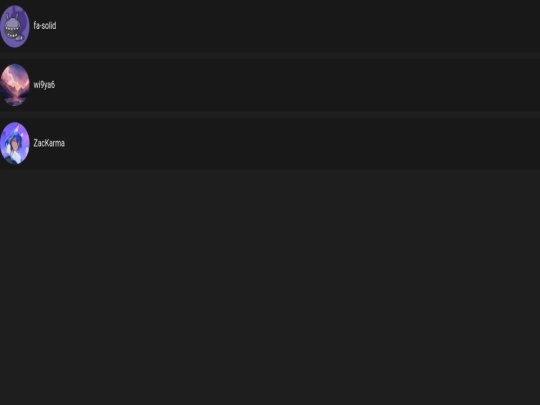Select the ZacKarma user row
This screenshot has height=405, width=540.
pyautogui.click(x=270, y=143)
